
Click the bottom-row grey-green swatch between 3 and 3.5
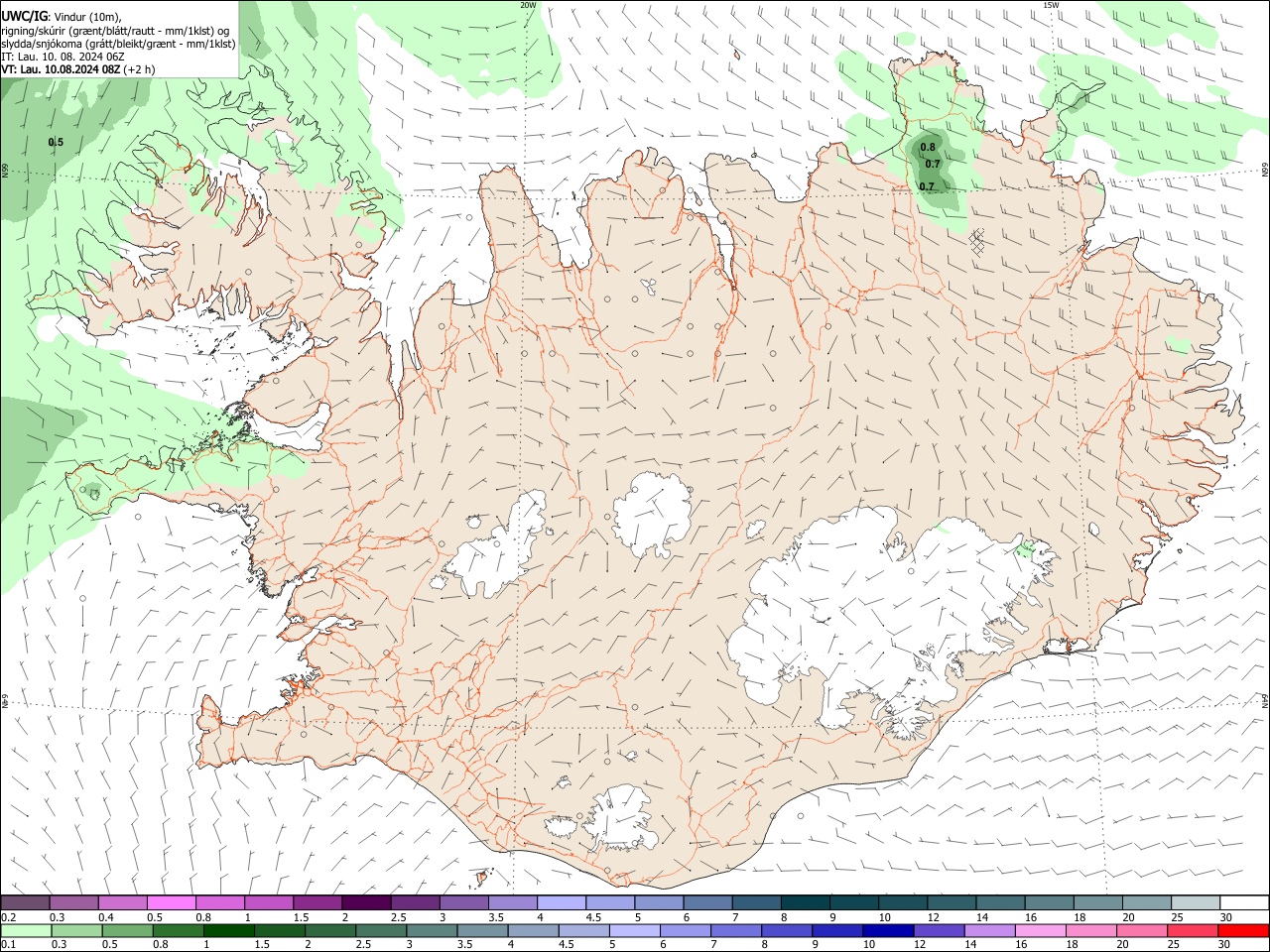432,930
